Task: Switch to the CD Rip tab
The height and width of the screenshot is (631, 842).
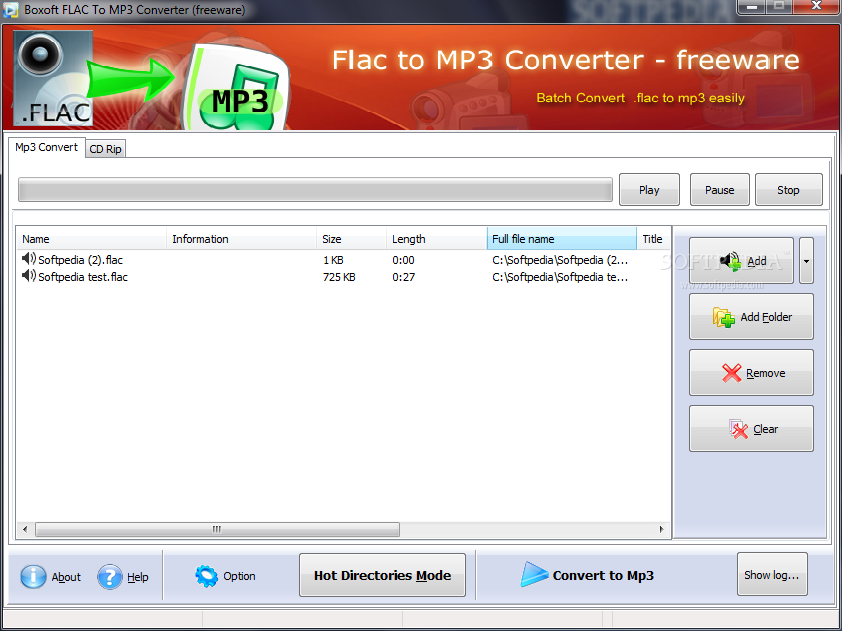Action: click(x=105, y=149)
